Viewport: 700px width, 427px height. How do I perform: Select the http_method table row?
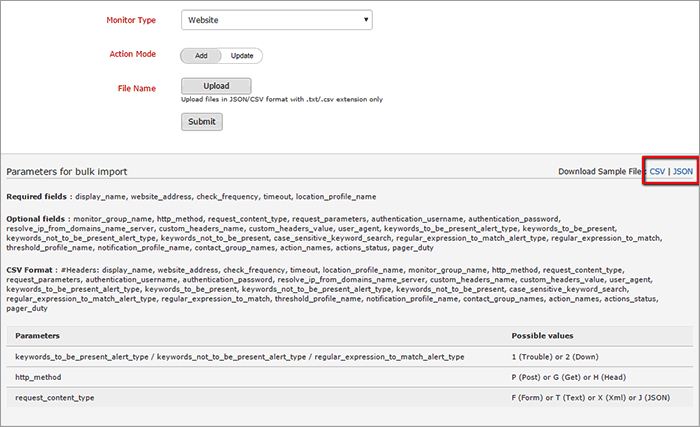pos(350,377)
